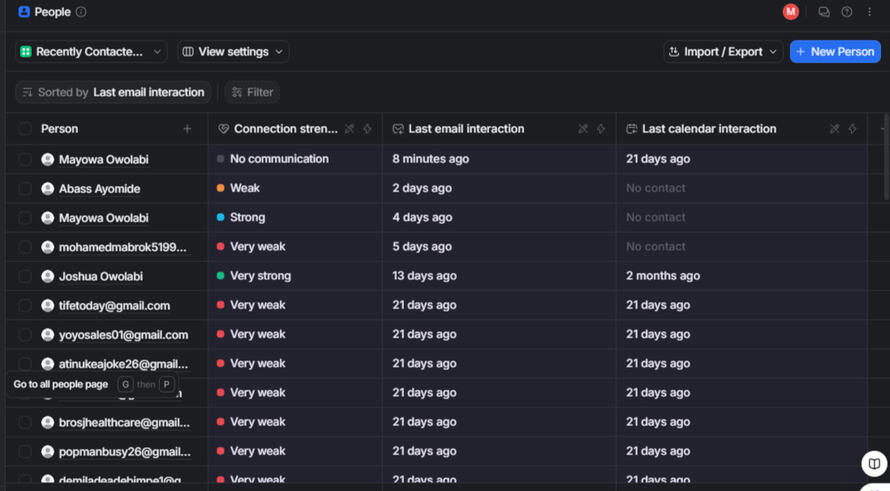Check the box beside Joshua Owolabi

click(x=25, y=276)
